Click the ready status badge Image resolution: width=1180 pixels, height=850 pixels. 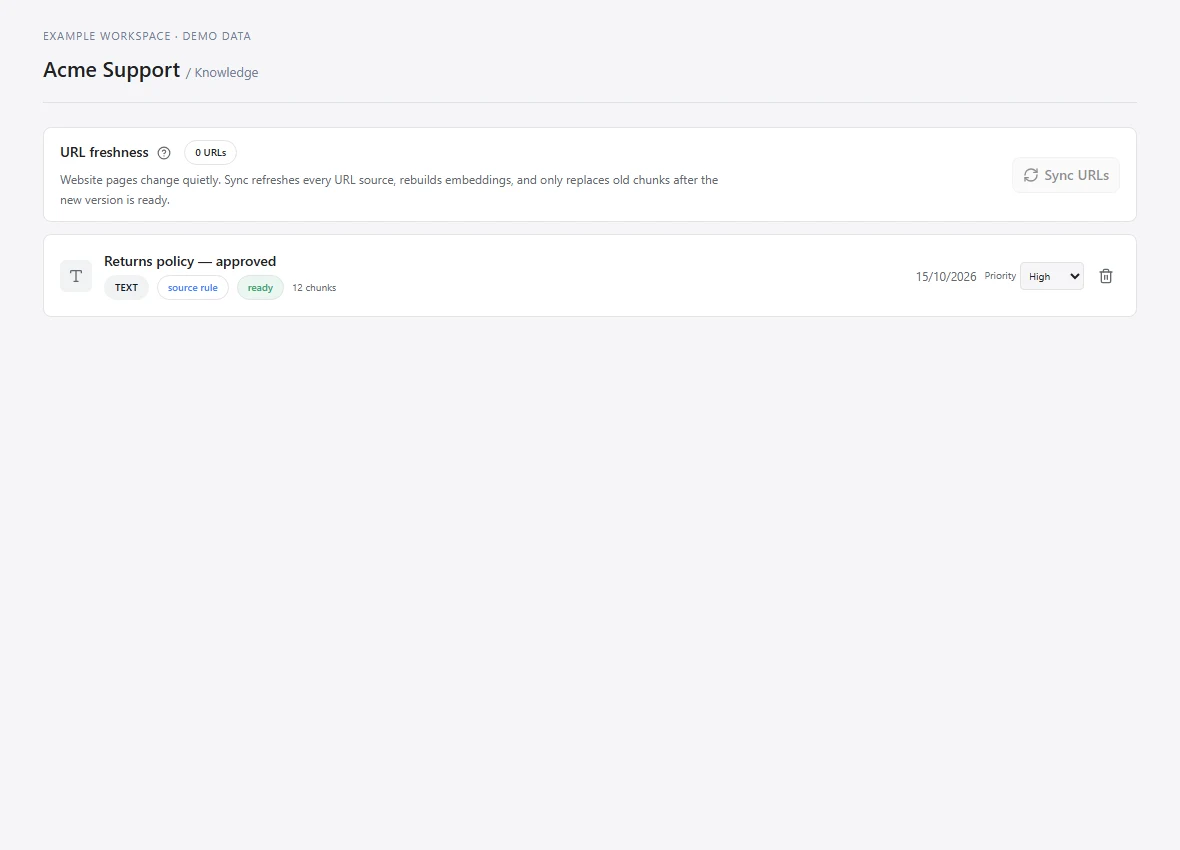(x=260, y=288)
